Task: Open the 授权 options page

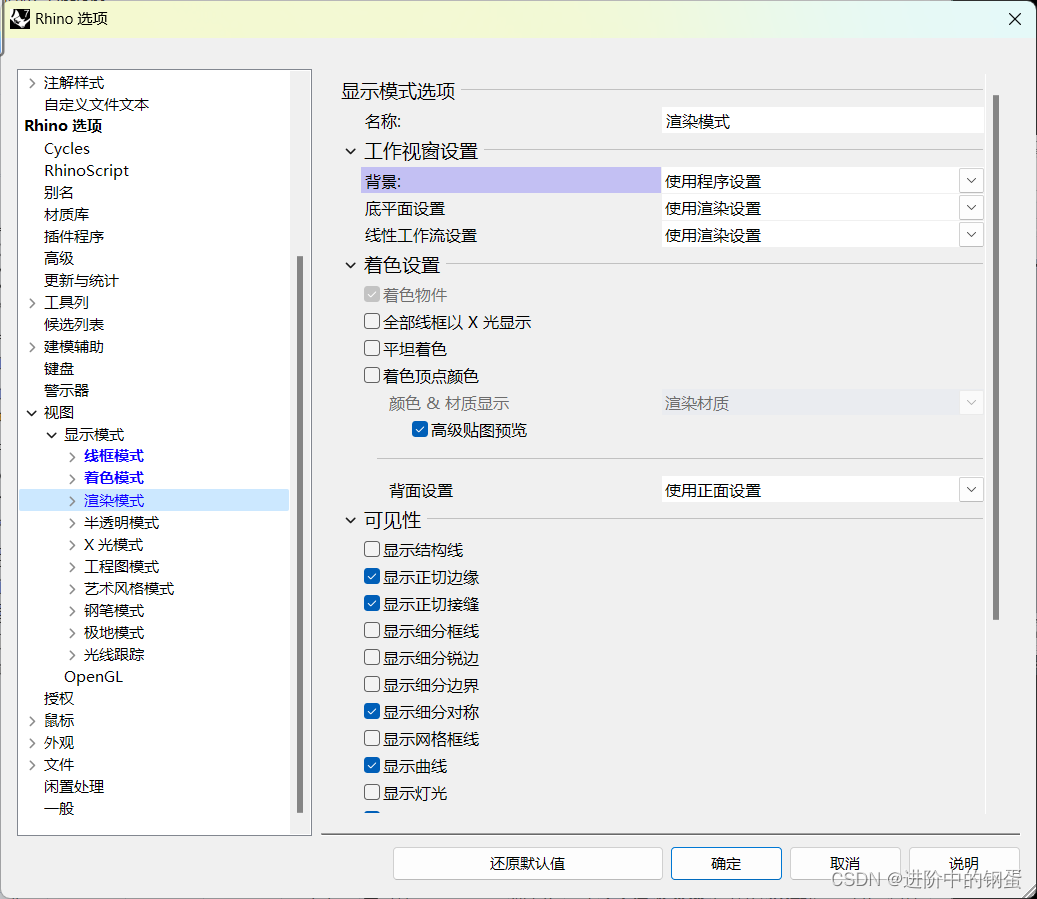Action: click(58, 699)
